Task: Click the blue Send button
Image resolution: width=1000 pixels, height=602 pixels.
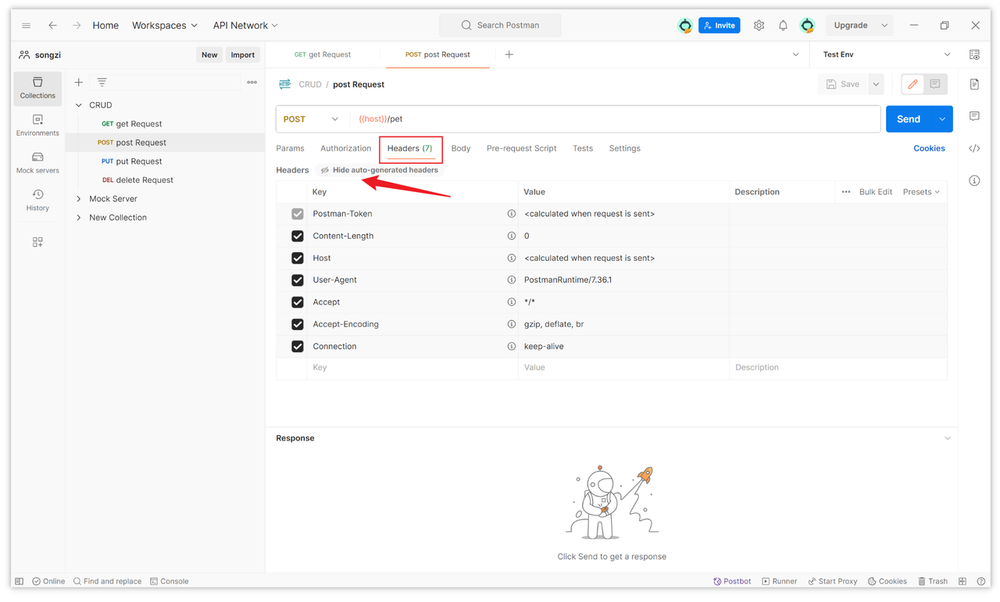Action: point(907,119)
